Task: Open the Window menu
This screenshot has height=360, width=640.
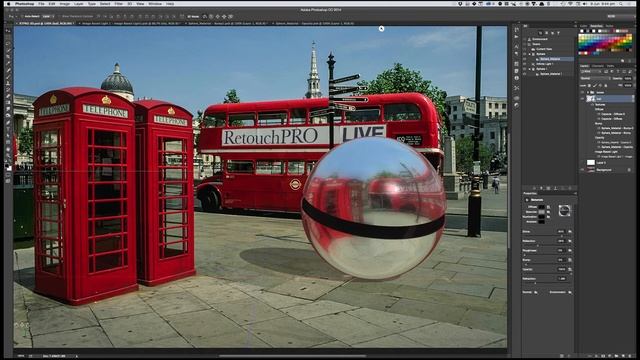Action: point(155,4)
